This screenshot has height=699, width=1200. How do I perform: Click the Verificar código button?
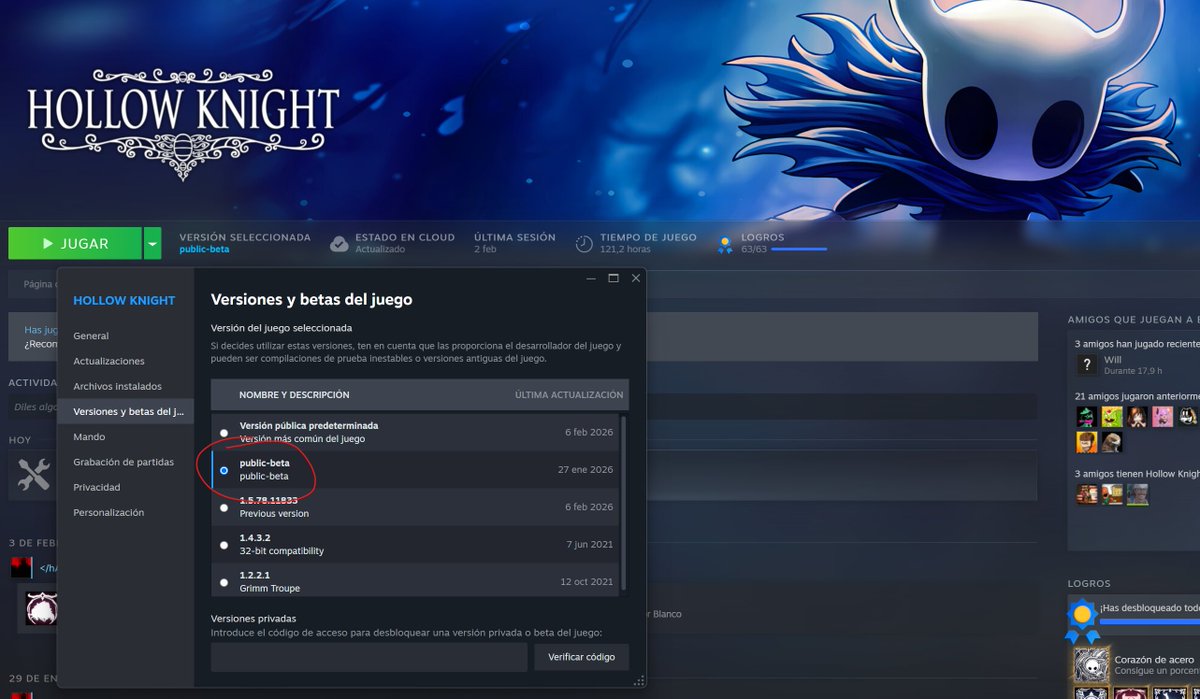(581, 657)
